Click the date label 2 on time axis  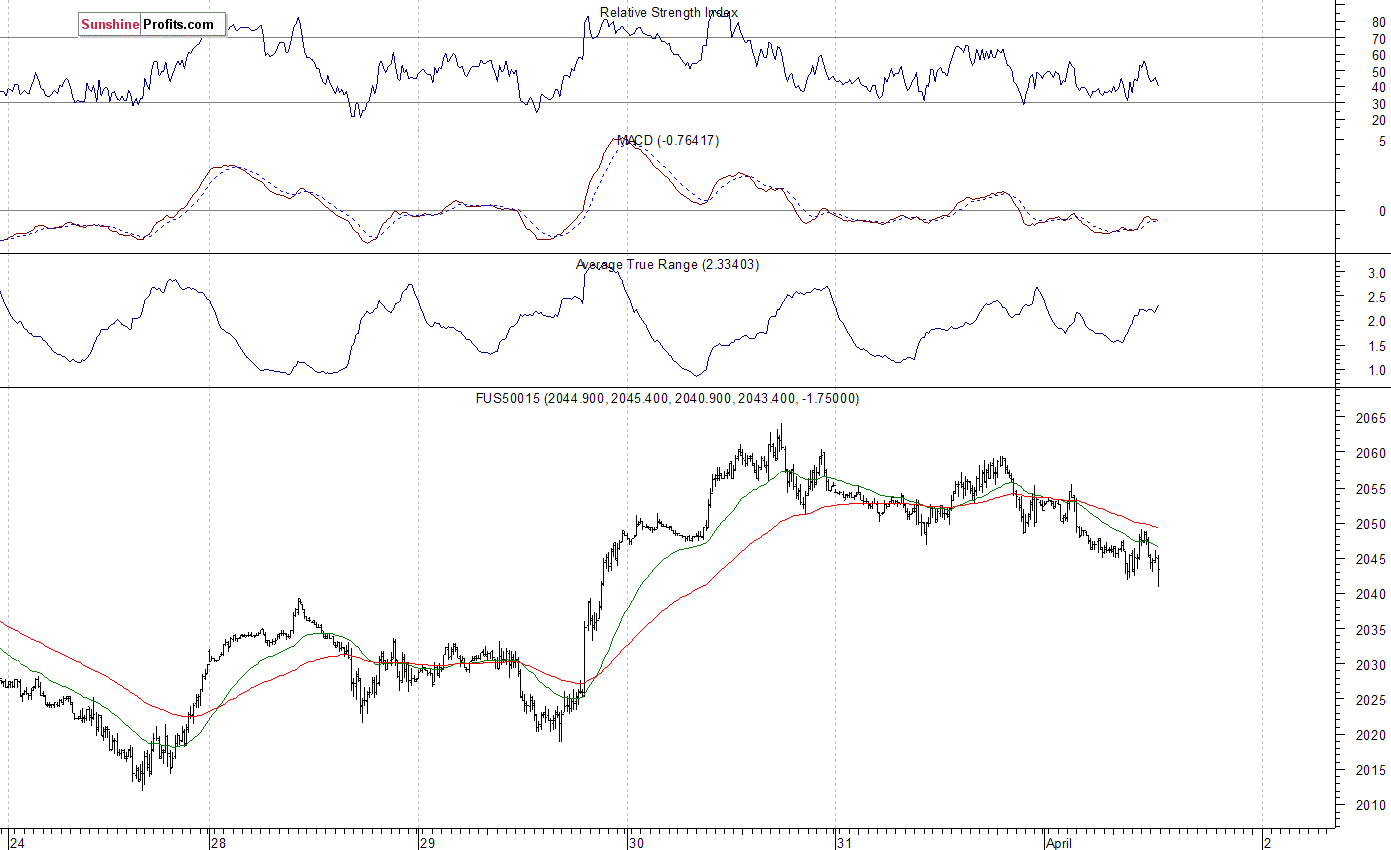(1268, 842)
